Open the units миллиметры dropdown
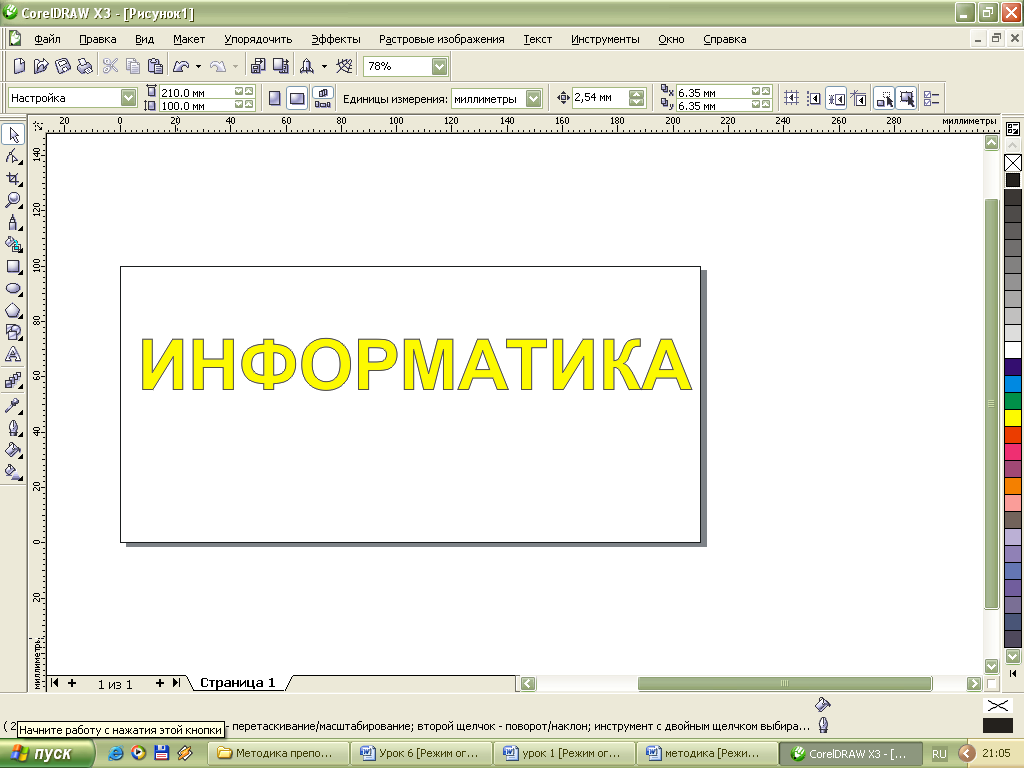The width and height of the screenshot is (1024, 768). [x=534, y=99]
